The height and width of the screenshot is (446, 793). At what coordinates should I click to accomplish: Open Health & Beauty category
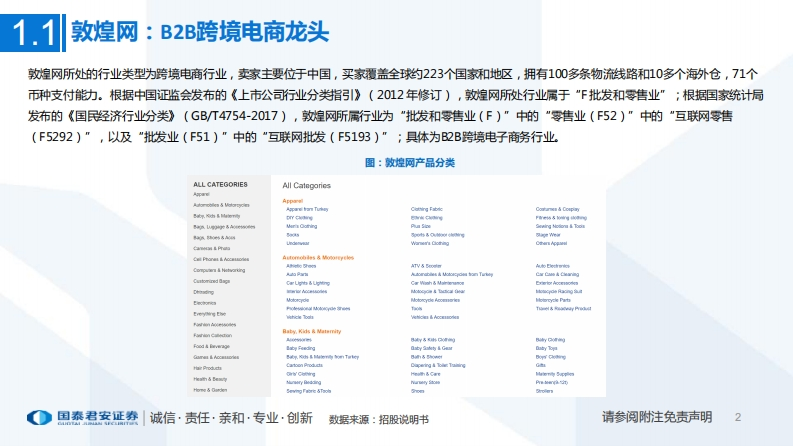pyautogui.click(x=210, y=379)
